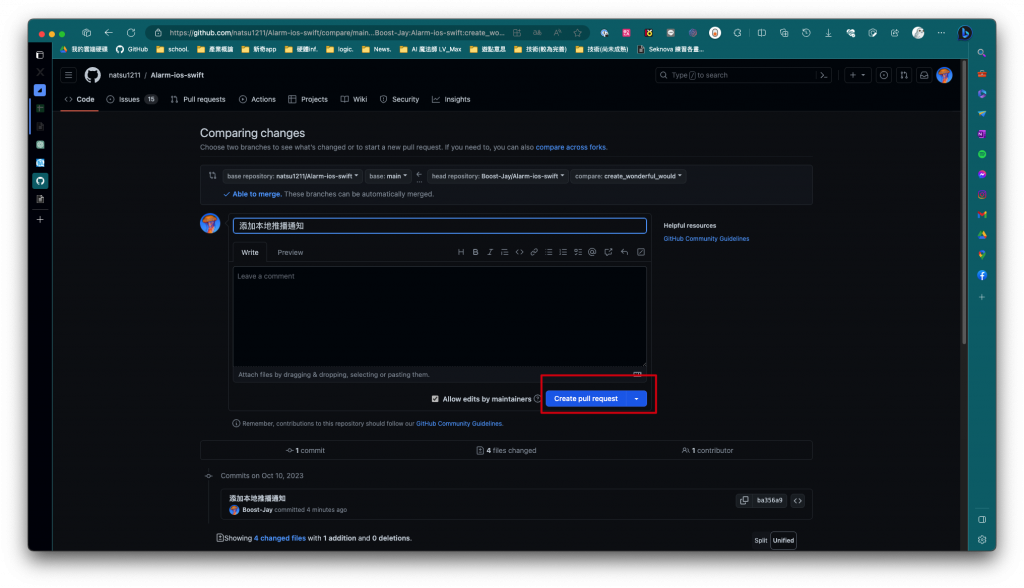Open the browser three-dots settings menu
Image resolution: width=1024 pixels, height=588 pixels.
click(x=941, y=33)
